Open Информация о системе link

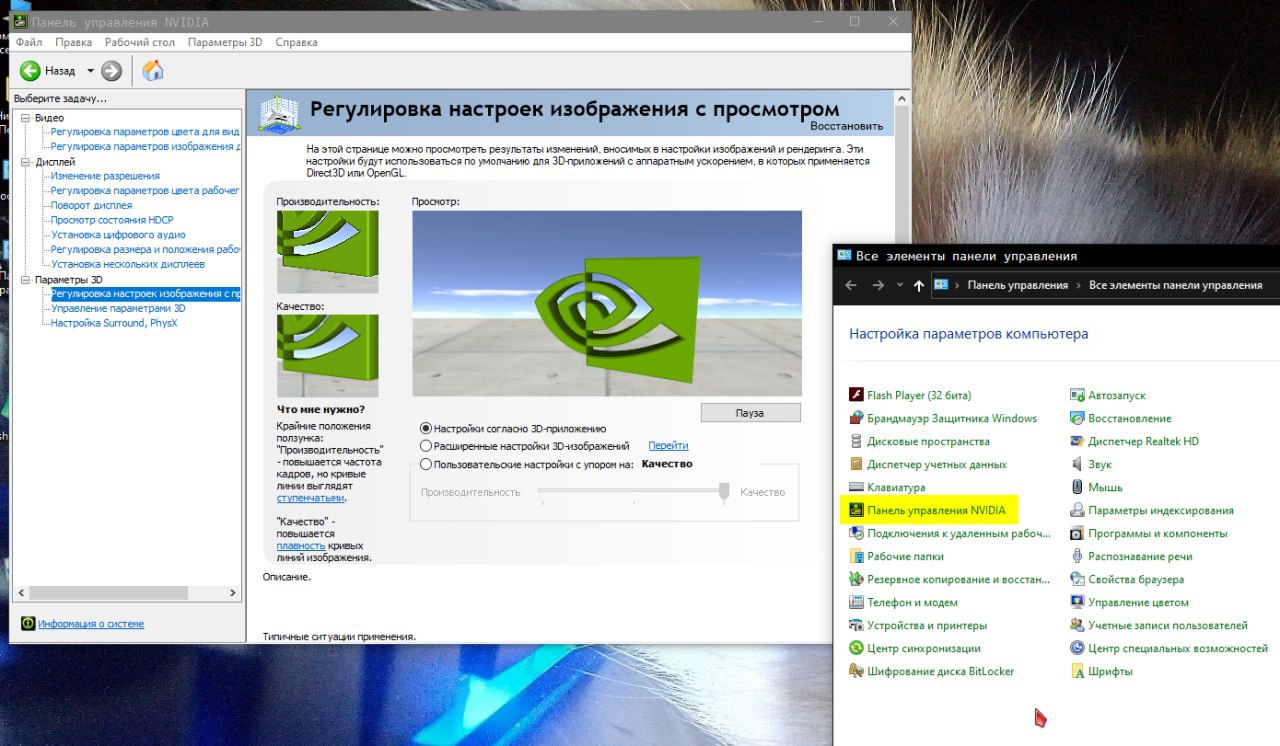click(x=91, y=624)
